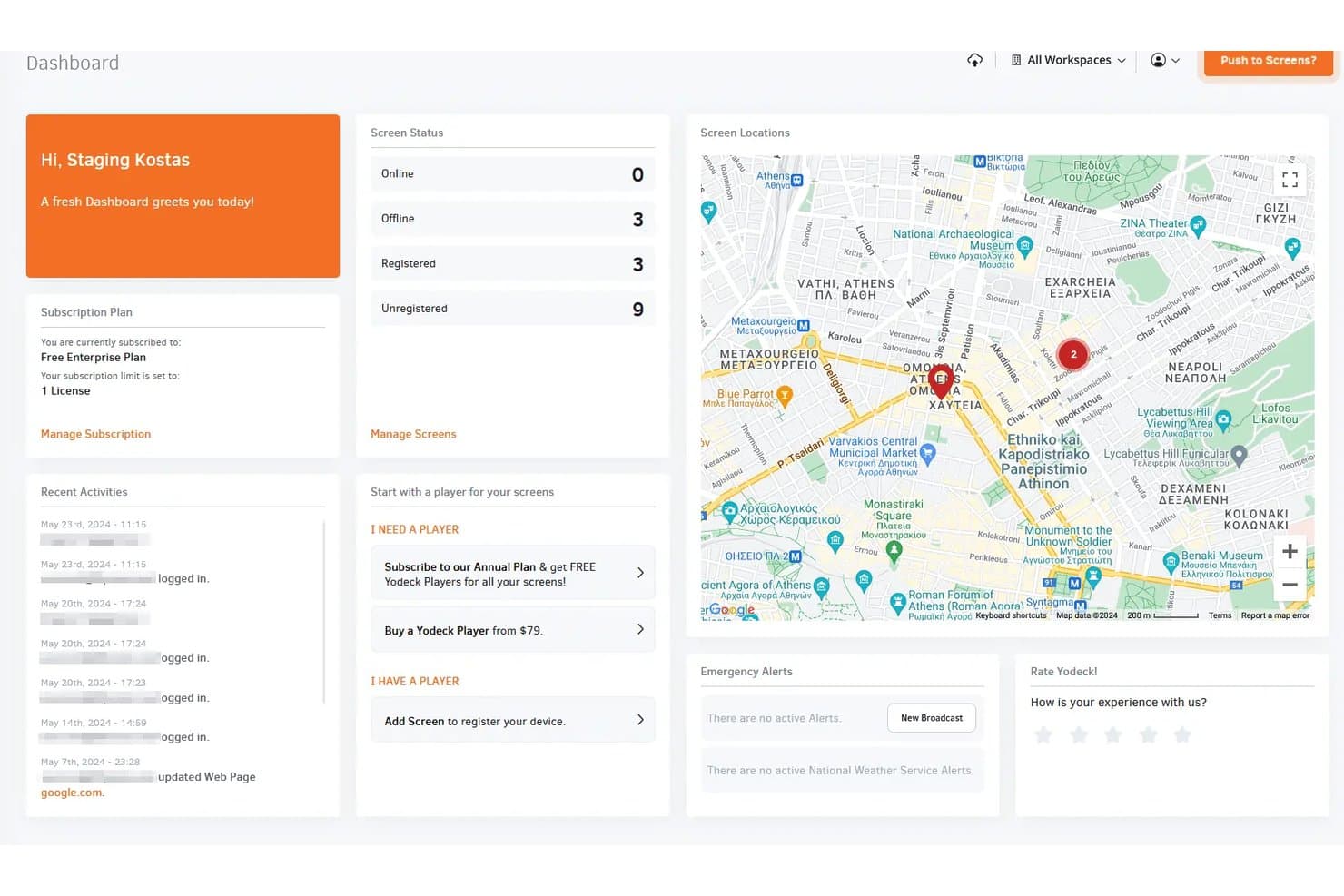Click the Recent Activities scrollbar
The image size is (1344, 896).
[x=323, y=613]
